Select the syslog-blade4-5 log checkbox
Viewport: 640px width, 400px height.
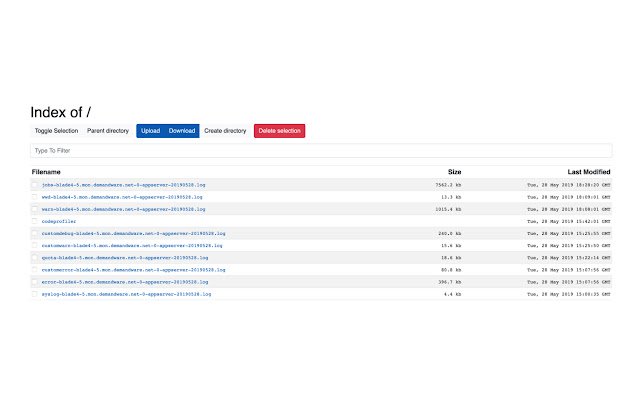coord(35,294)
